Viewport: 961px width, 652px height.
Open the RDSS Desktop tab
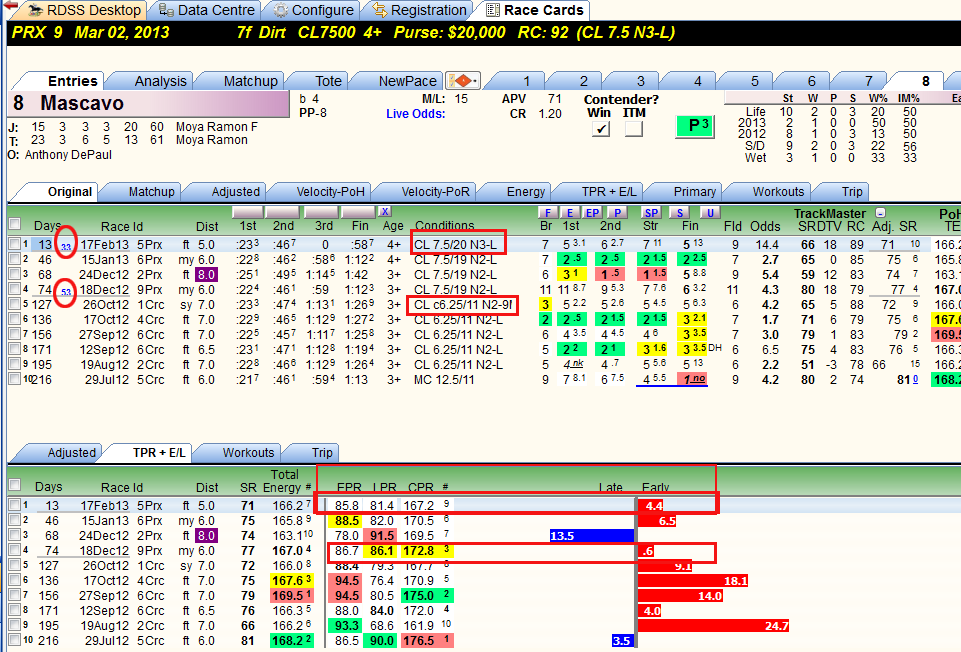pyautogui.click(x=85, y=10)
